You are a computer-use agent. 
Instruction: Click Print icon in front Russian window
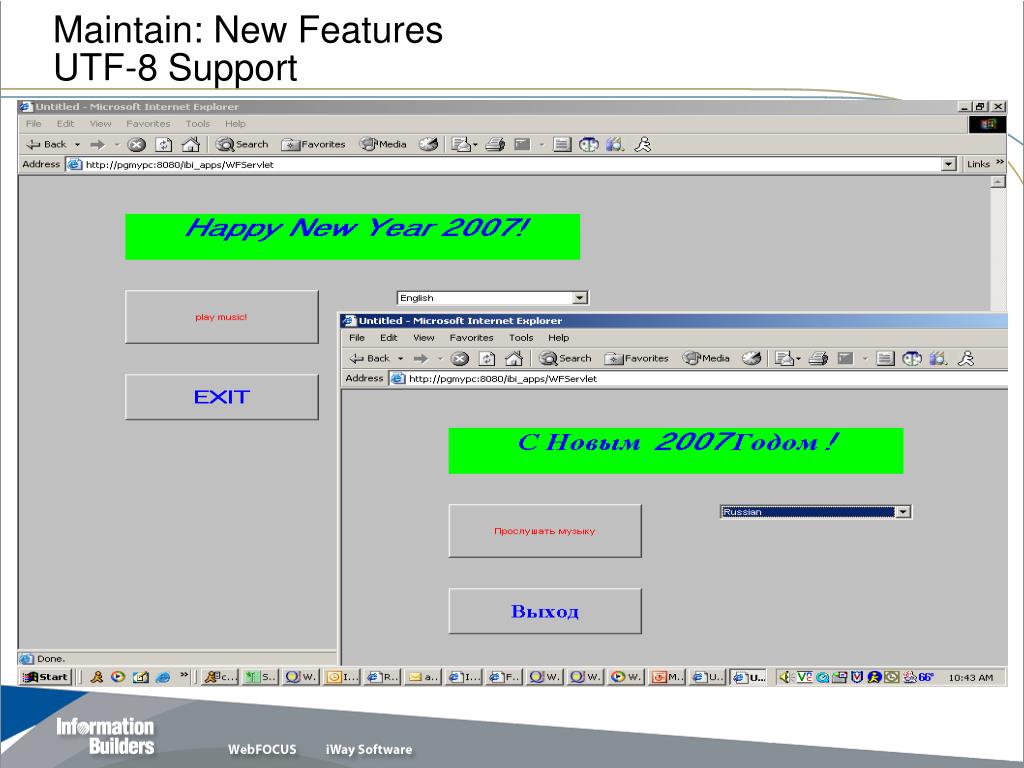[x=818, y=359]
